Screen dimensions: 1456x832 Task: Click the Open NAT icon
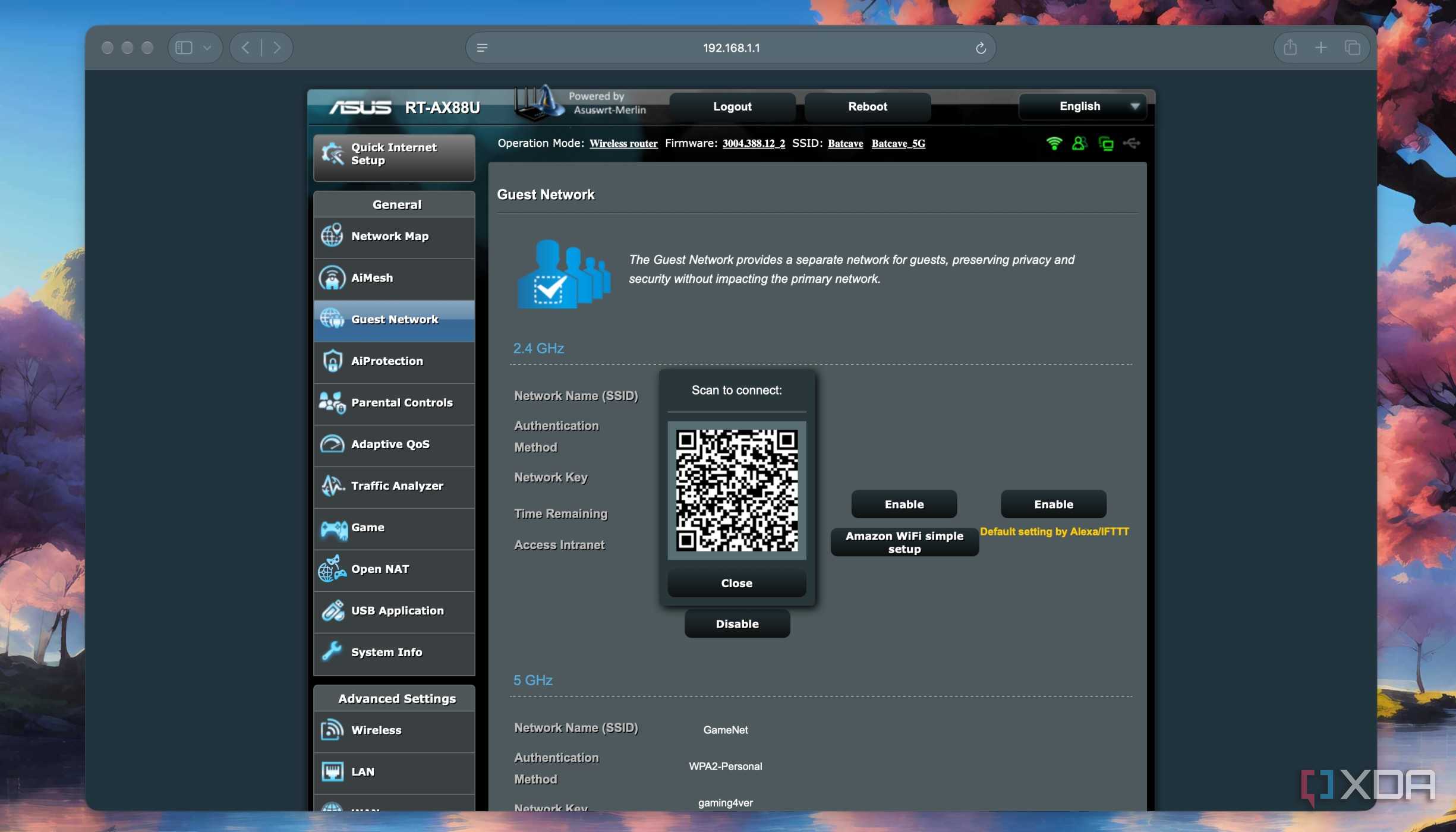pos(332,569)
